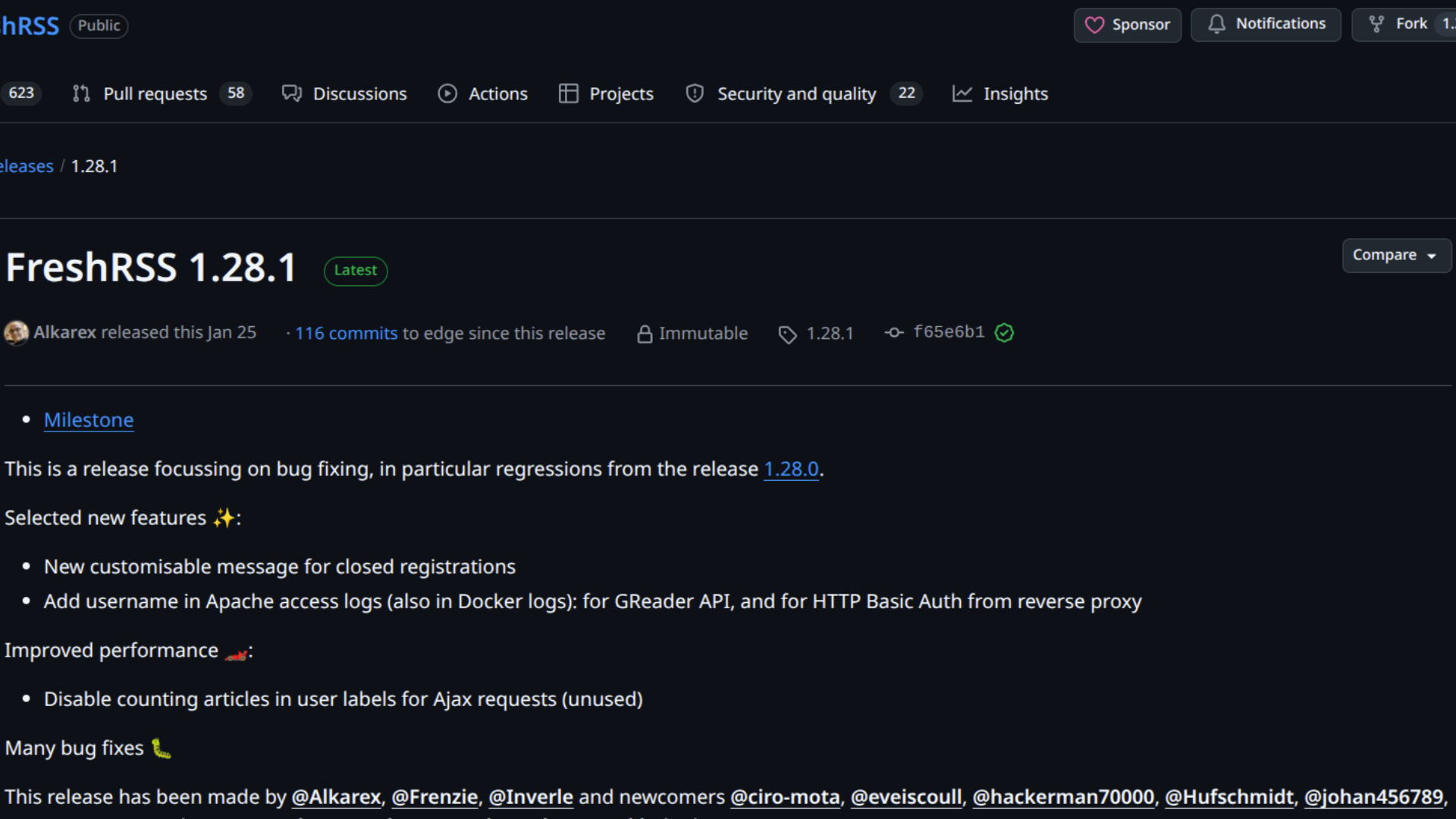
Task: Open the 116 commits link
Action: [346, 334]
